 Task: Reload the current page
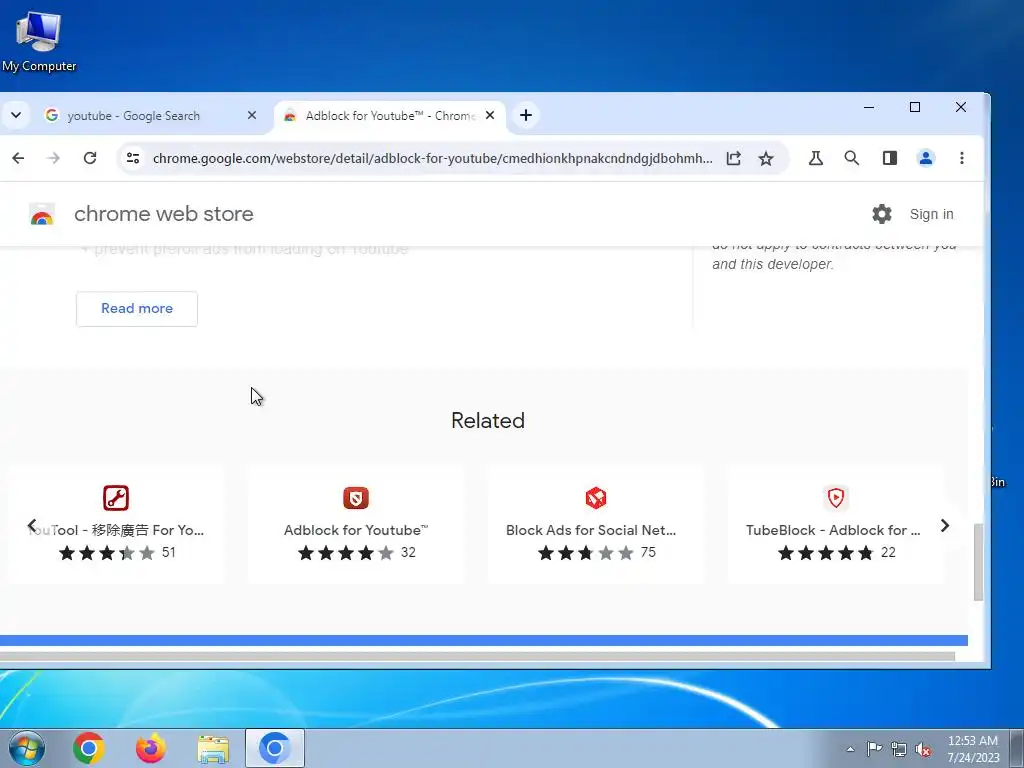click(90, 158)
